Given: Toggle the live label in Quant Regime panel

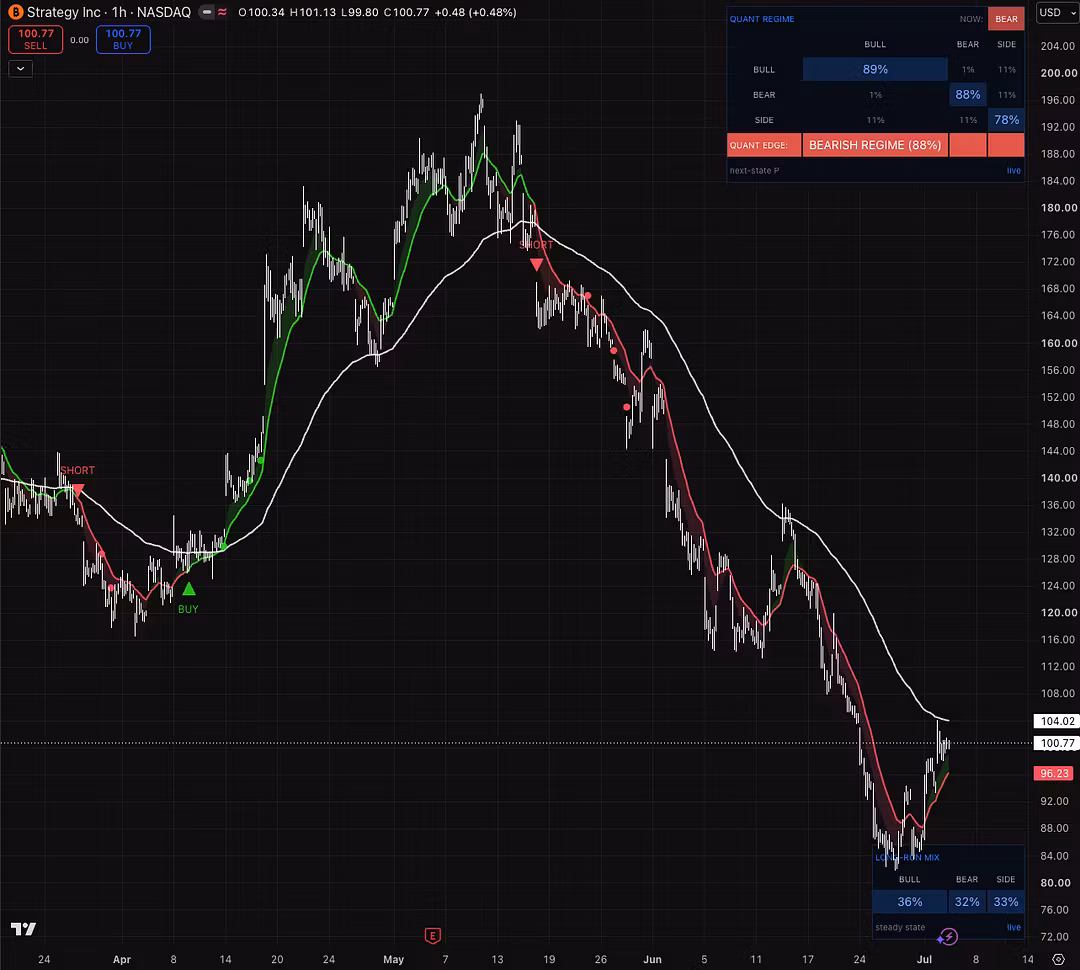Looking at the screenshot, I should pos(1013,170).
